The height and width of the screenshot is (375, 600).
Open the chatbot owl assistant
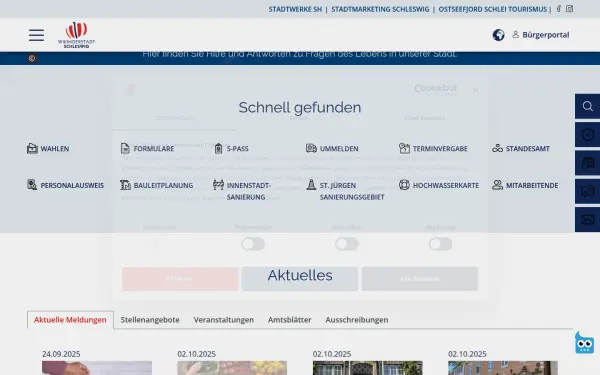pyautogui.click(x=584, y=343)
